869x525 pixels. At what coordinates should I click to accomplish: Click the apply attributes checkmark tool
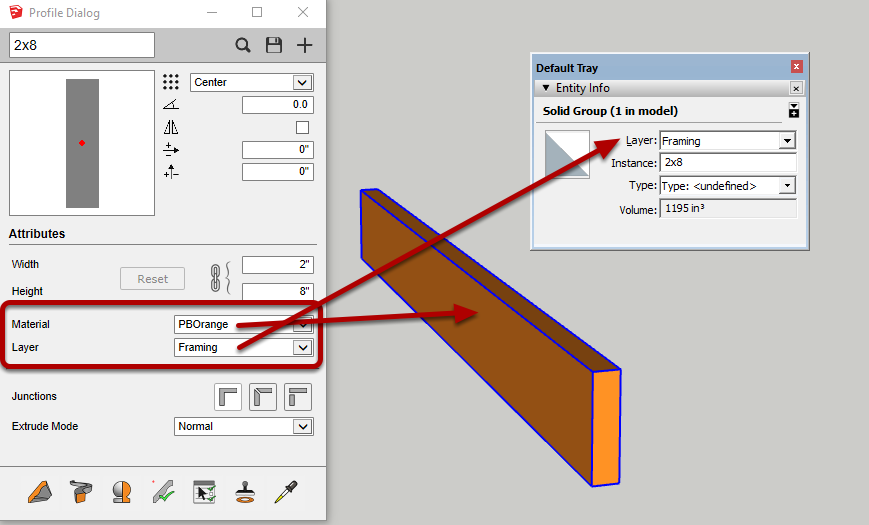pos(163,492)
